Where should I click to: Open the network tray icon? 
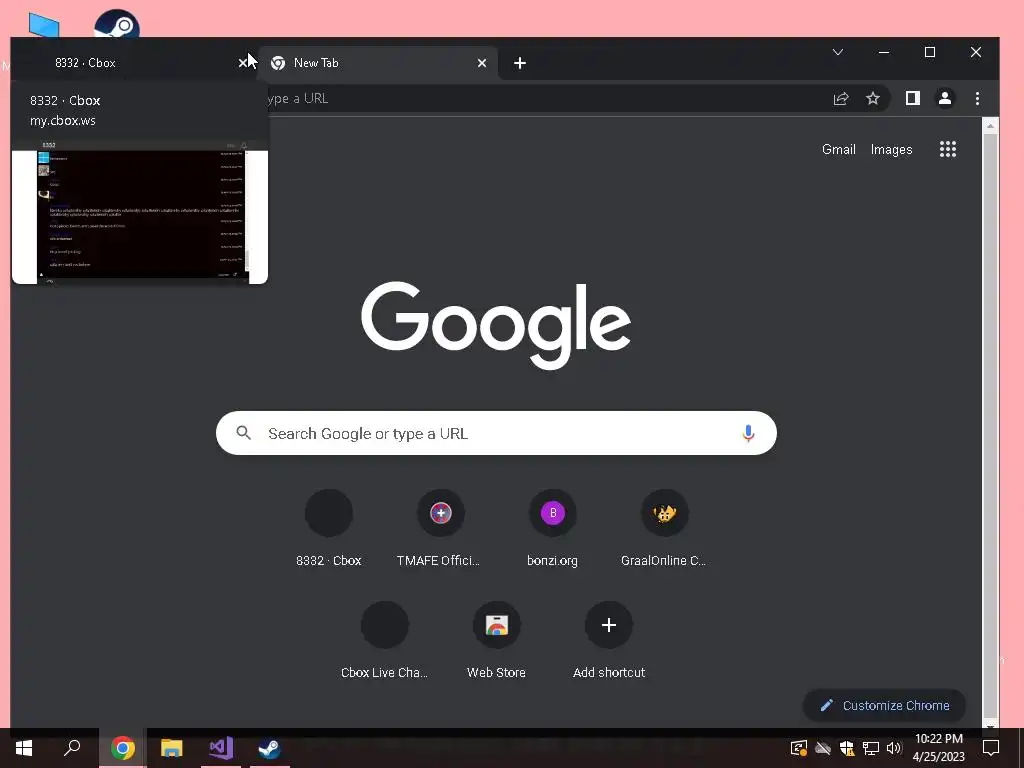pos(871,748)
